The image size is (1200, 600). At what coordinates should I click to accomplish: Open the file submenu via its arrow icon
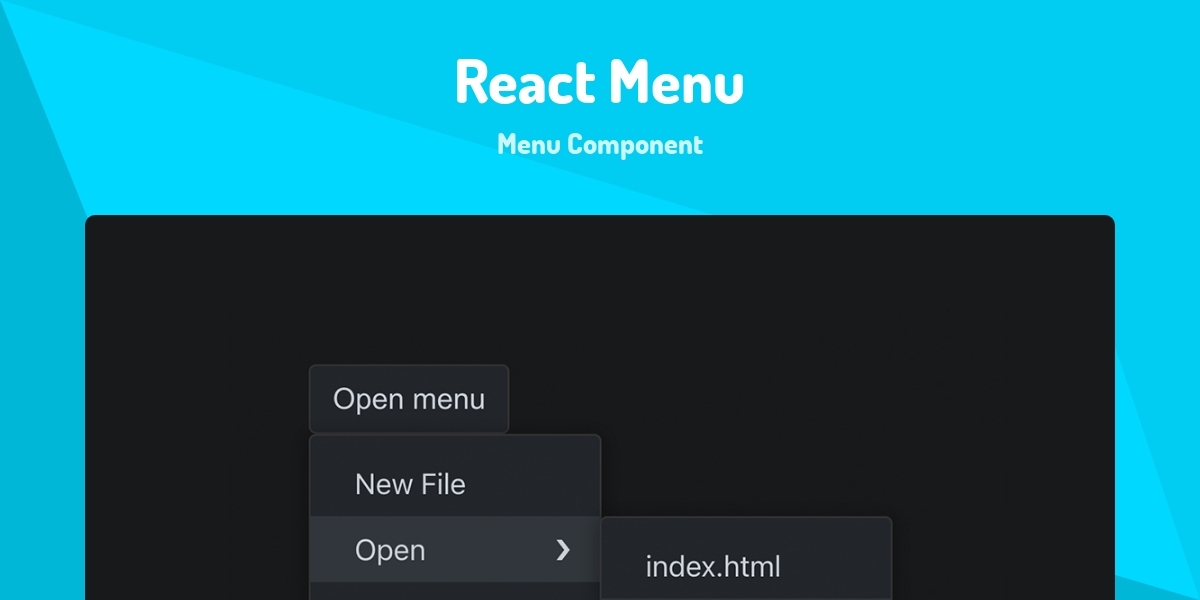565,549
